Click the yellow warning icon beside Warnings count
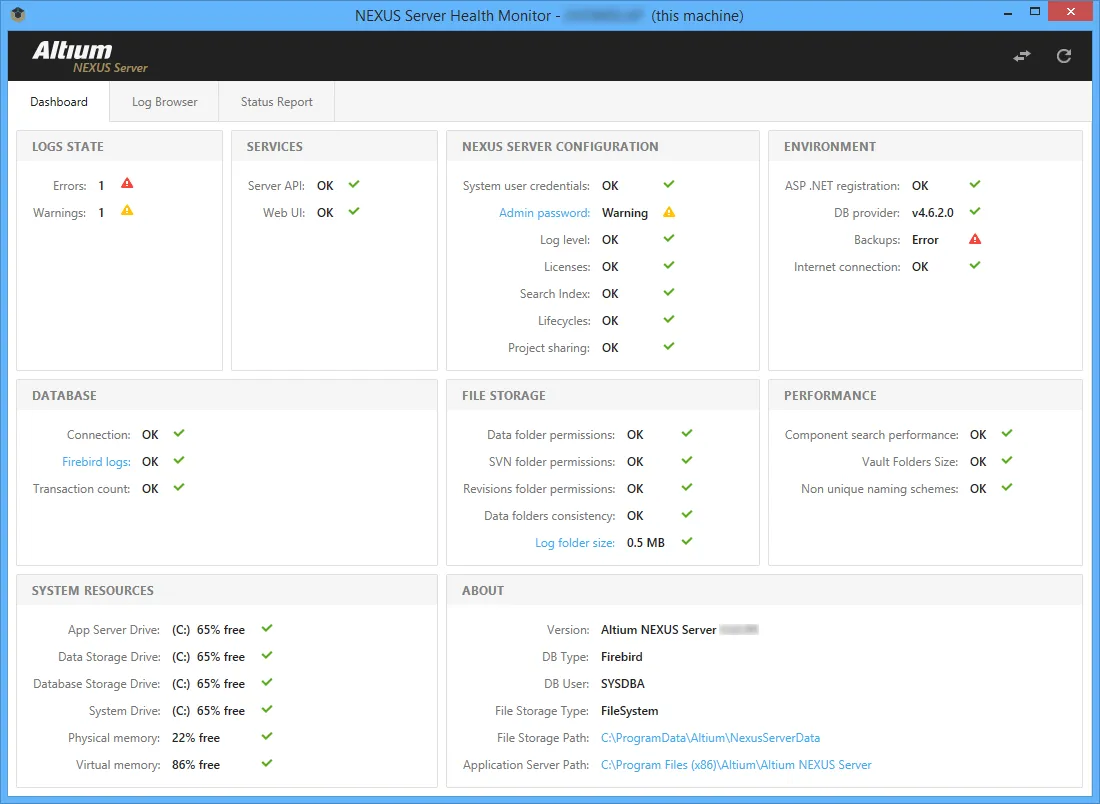This screenshot has height=804, width=1100. [x=127, y=210]
